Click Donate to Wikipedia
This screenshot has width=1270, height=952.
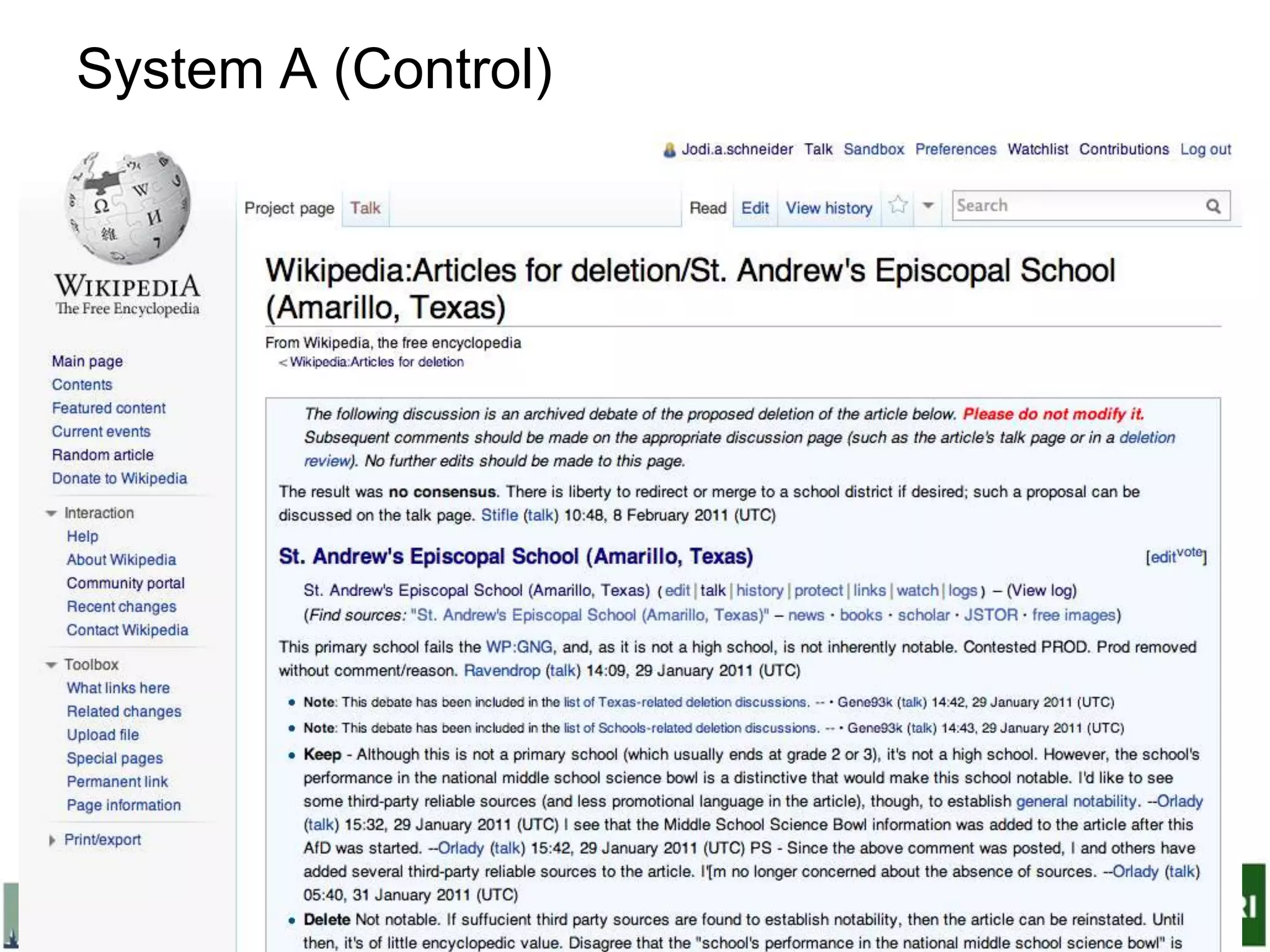[119, 478]
